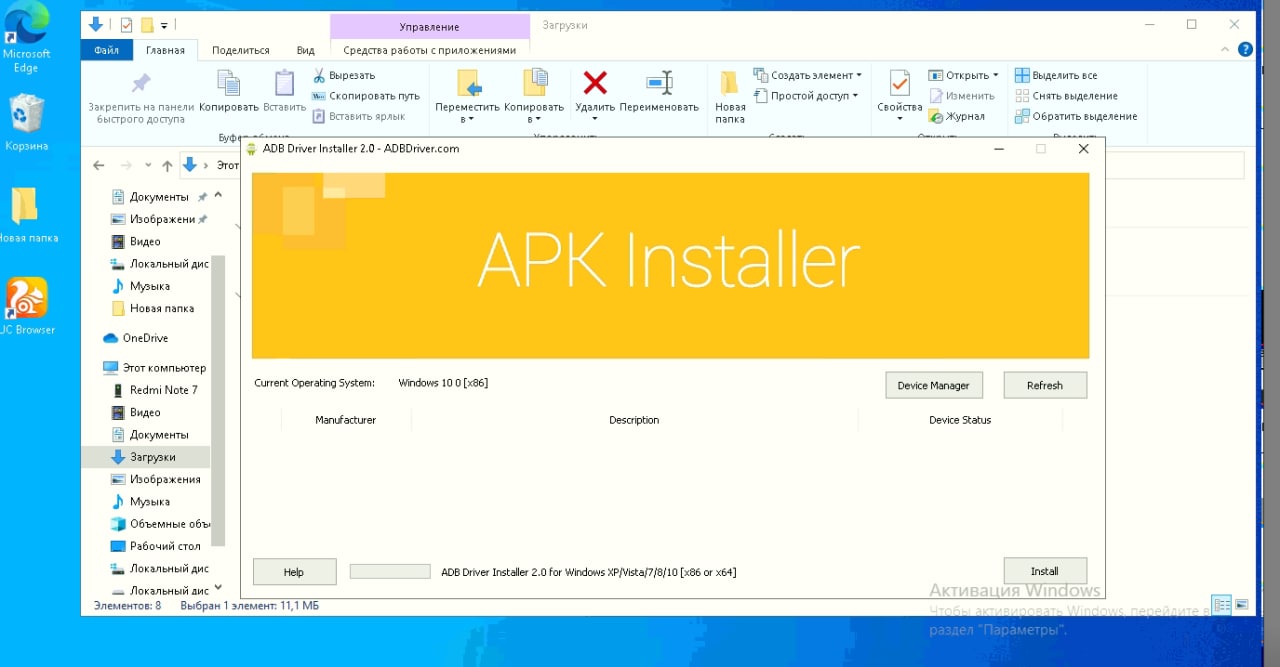The height and width of the screenshot is (667, 1280).
Task: Open History (Журнал) in the ribbon
Action: click(957, 116)
